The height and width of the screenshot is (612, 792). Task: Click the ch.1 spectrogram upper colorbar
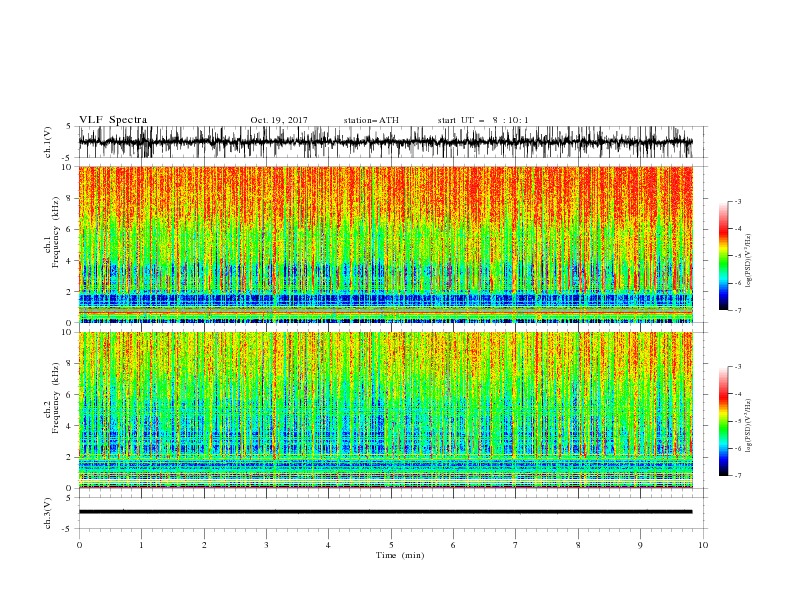coord(724,256)
